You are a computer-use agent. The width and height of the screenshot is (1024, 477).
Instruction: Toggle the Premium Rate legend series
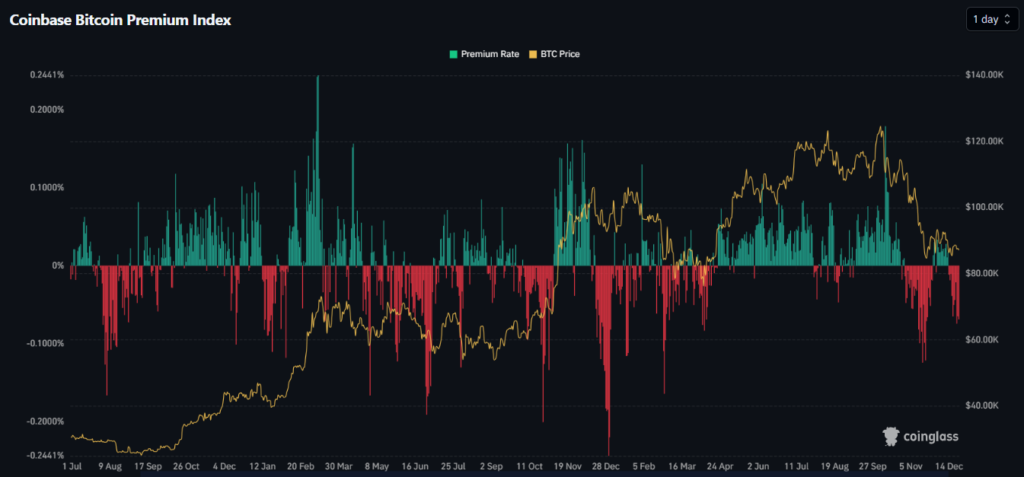(484, 54)
